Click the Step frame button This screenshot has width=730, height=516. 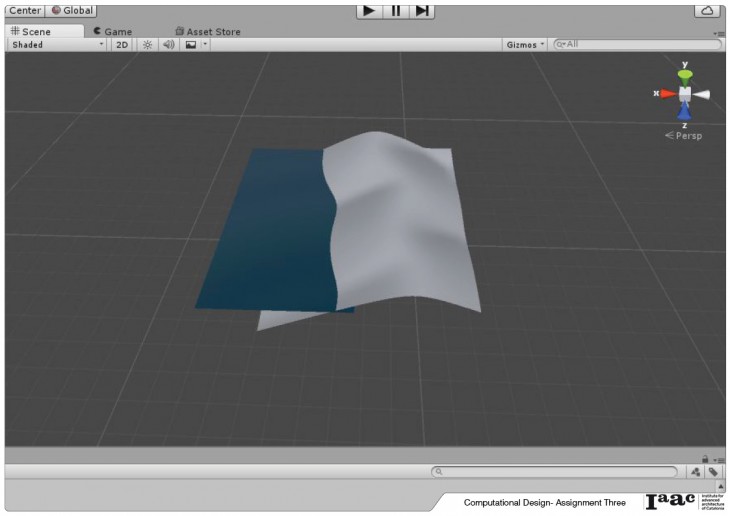point(423,10)
